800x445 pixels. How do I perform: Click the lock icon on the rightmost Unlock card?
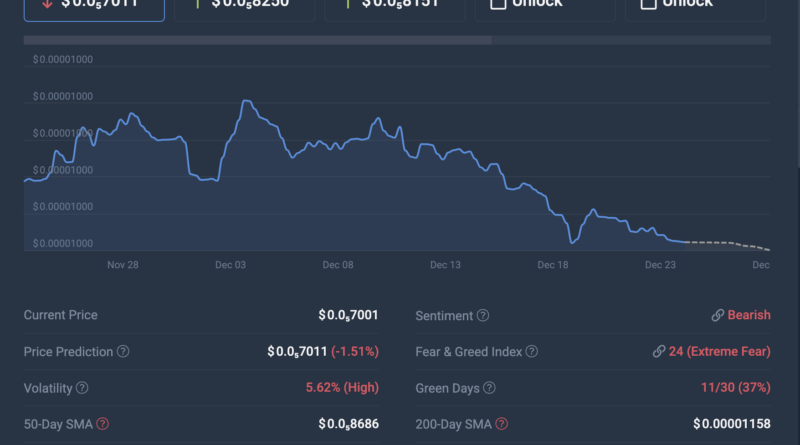(647, 4)
